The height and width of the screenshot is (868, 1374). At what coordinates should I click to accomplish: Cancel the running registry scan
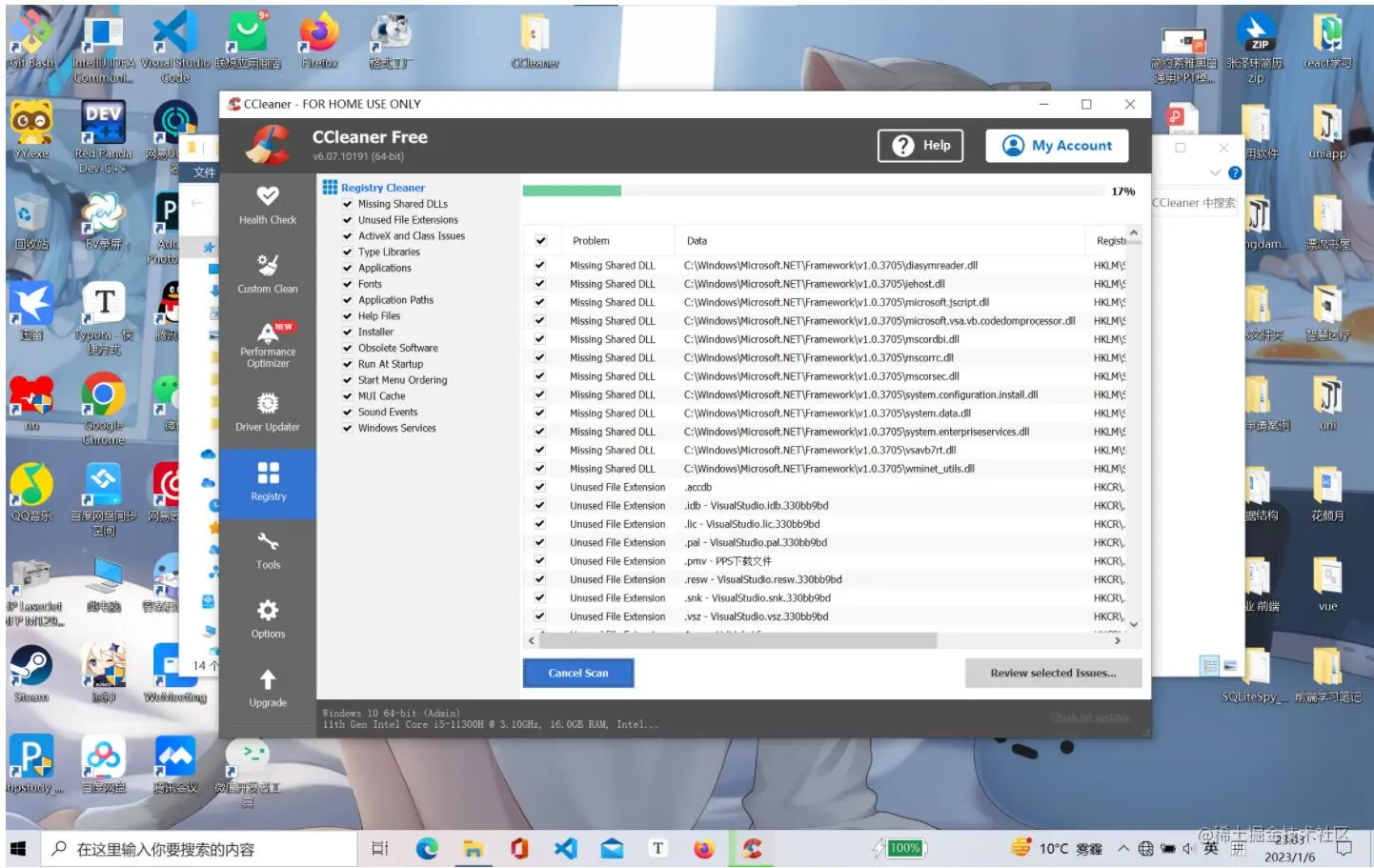click(x=578, y=673)
